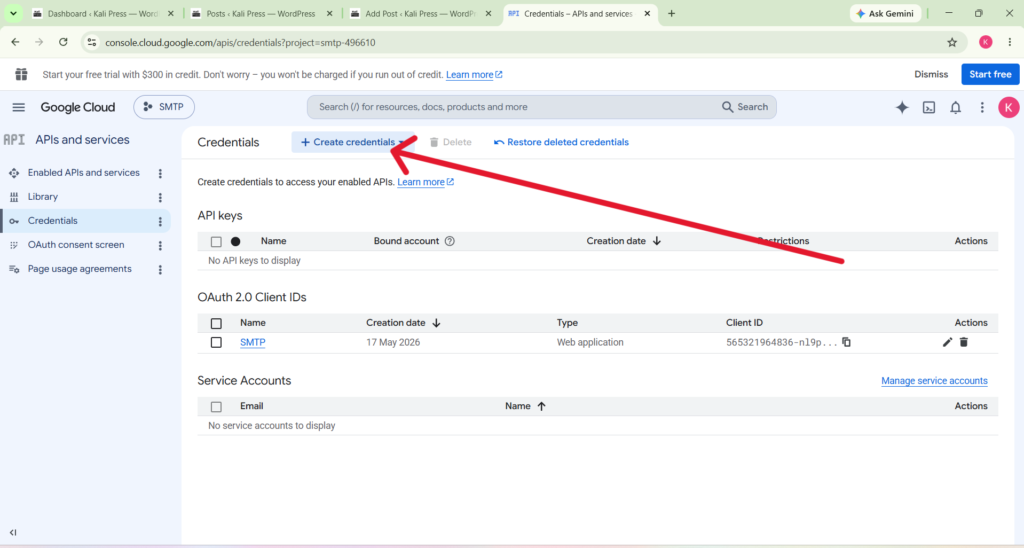This screenshot has width=1024, height=548.
Task: Open a new browser tab
Action: coord(671,13)
